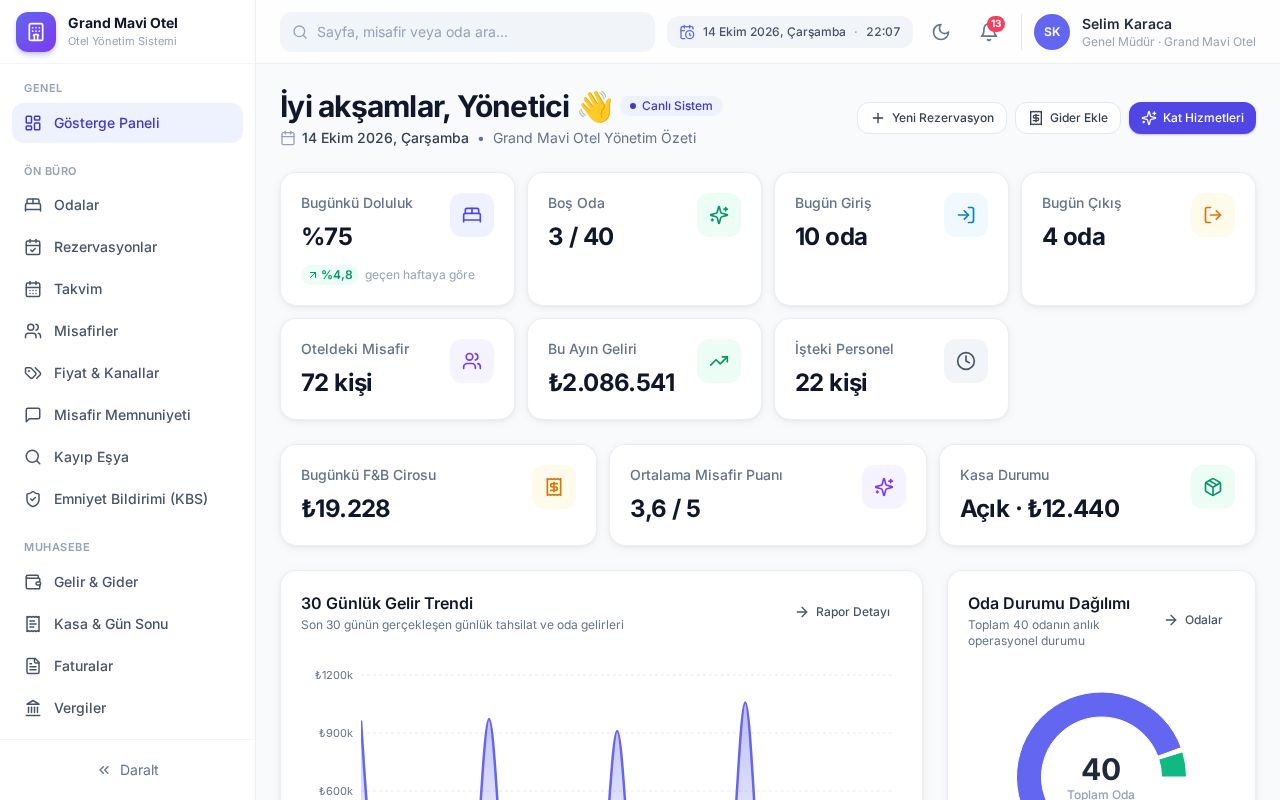Screen dimensions: 1280x800
Task: Open the SK user avatar
Action: pyautogui.click(x=1052, y=32)
